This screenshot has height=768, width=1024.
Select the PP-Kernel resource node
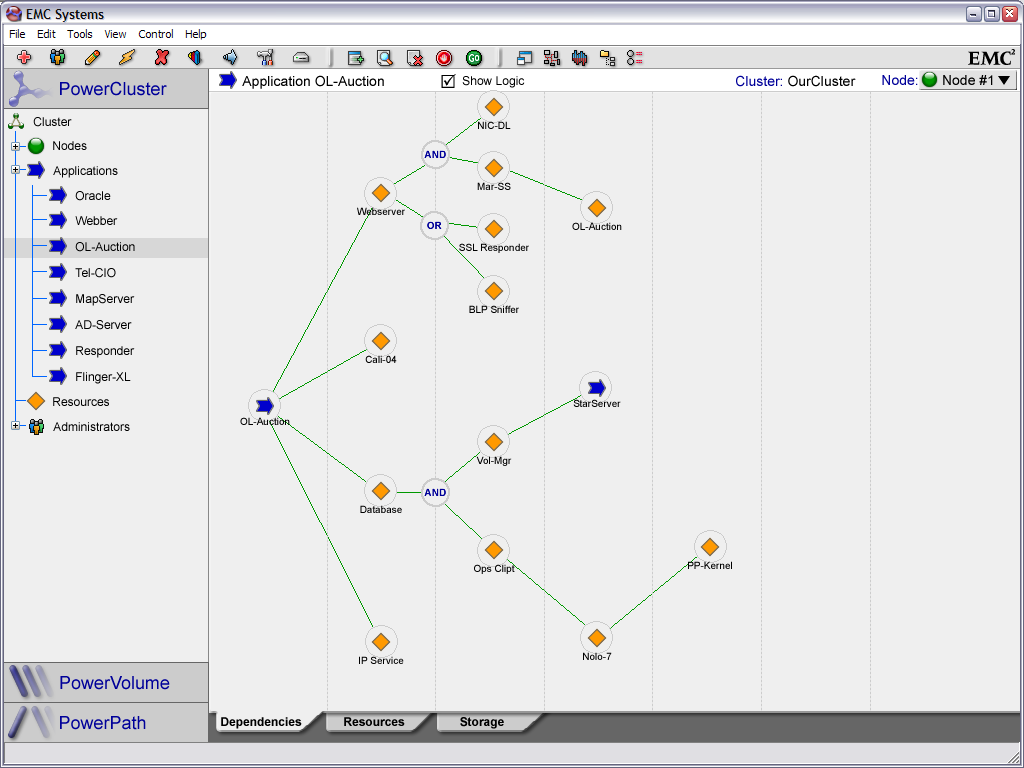tap(710, 547)
